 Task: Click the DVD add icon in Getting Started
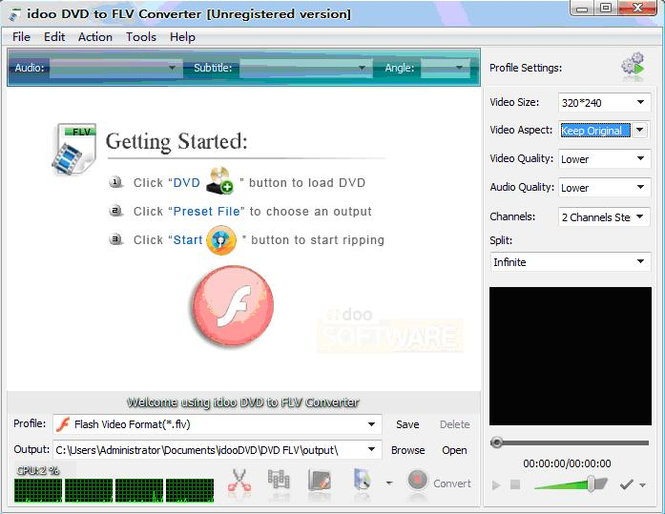coord(220,181)
